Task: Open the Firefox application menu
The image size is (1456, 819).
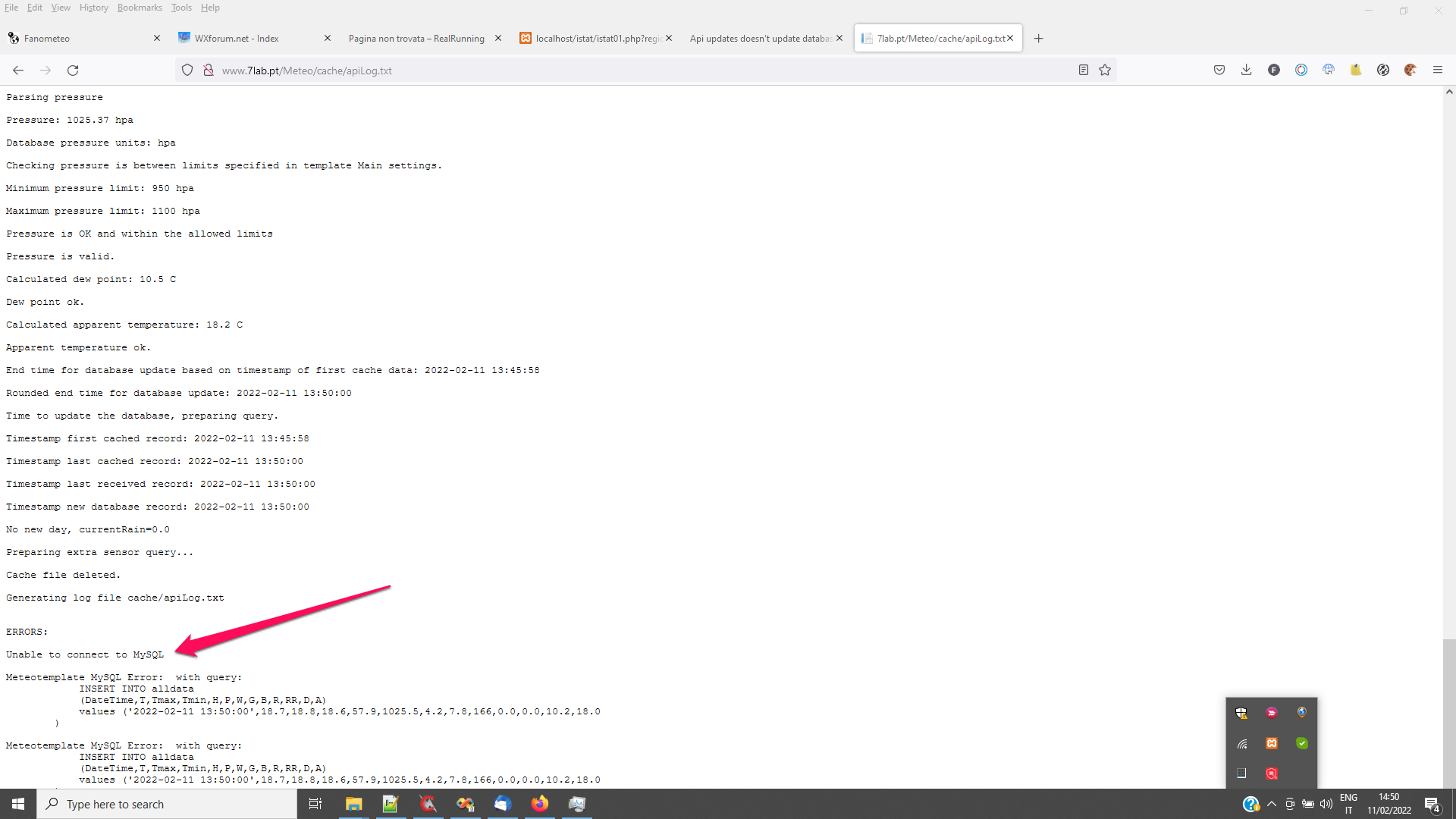Action: coord(1438,71)
